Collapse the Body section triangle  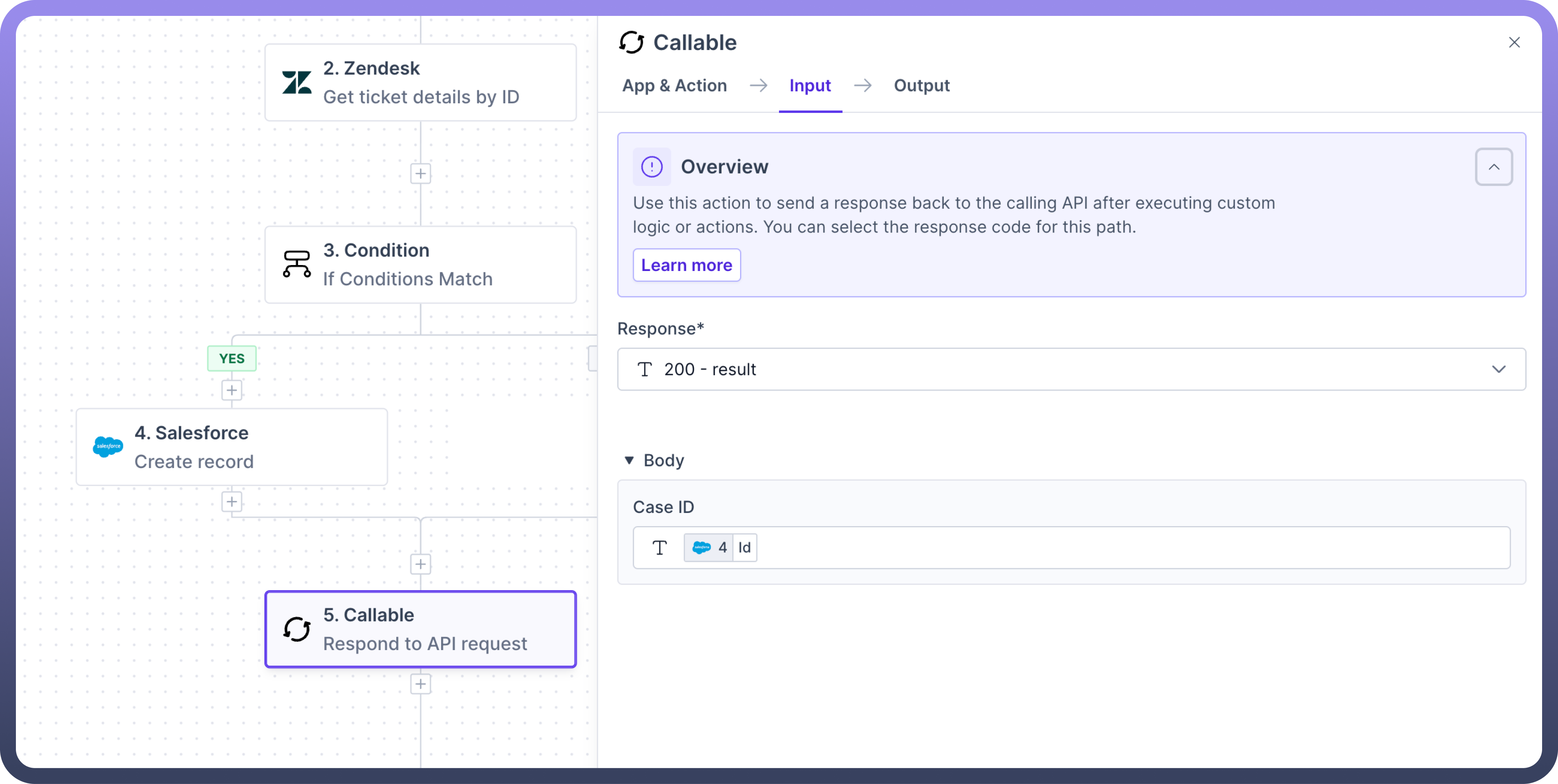point(629,461)
